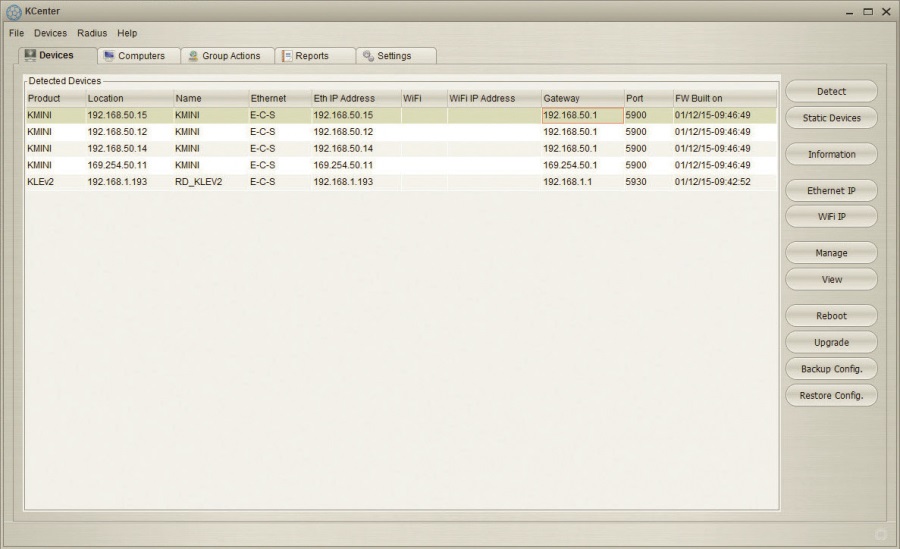This screenshot has width=900, height=549.
Task: Click E-C-S cell in the KLEv2 row
Action: pyautogui.click(x=280, y=181)
